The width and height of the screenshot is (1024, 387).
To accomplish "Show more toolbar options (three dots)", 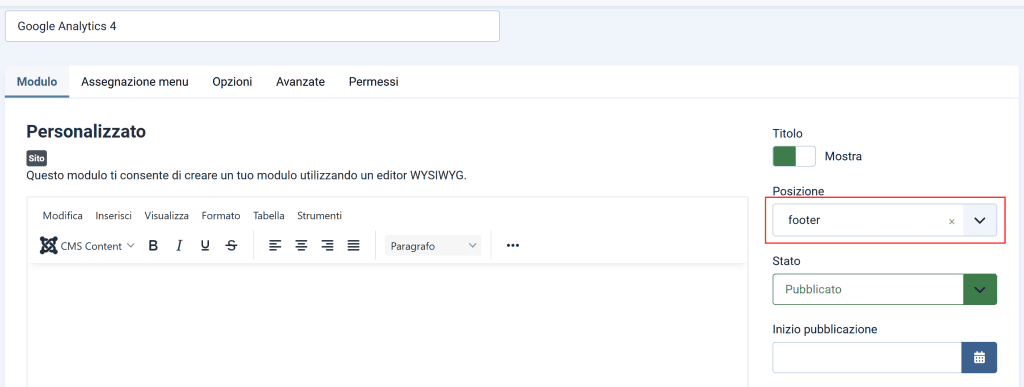I will (513, 245).
